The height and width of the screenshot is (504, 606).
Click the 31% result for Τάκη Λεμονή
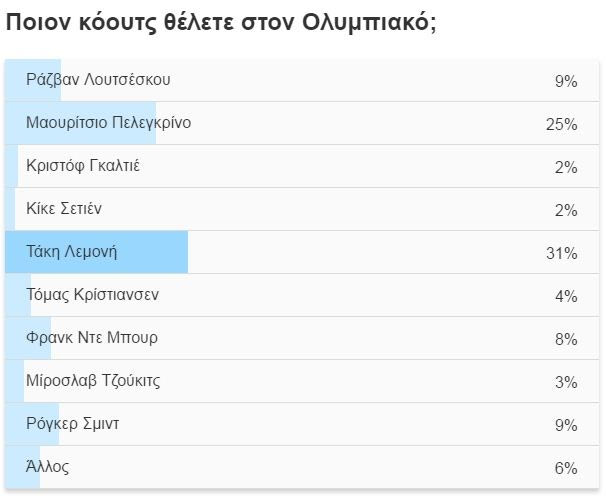561,254
